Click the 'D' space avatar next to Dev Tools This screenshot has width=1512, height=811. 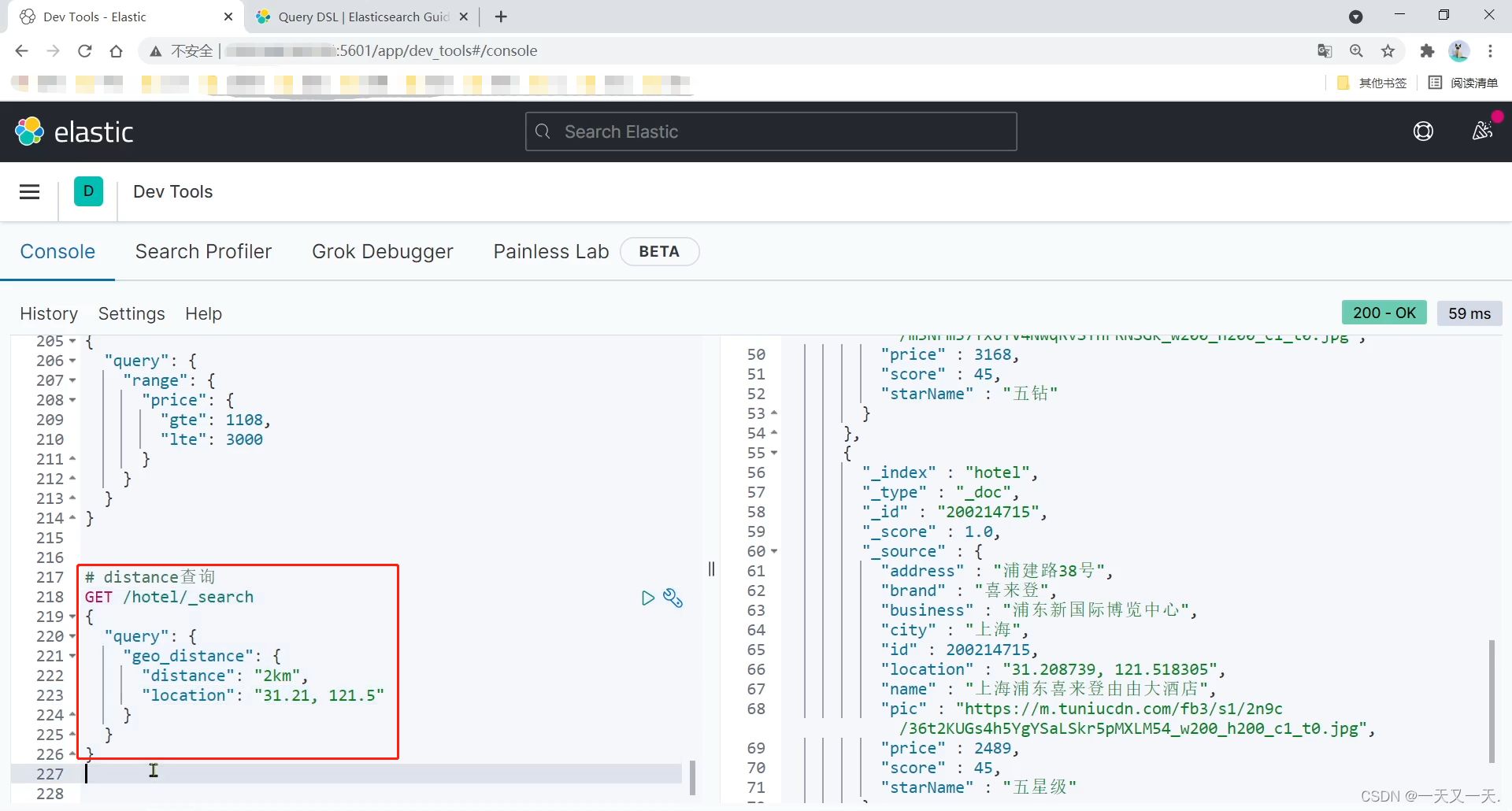pyautogui.click(x=88, y=191)
